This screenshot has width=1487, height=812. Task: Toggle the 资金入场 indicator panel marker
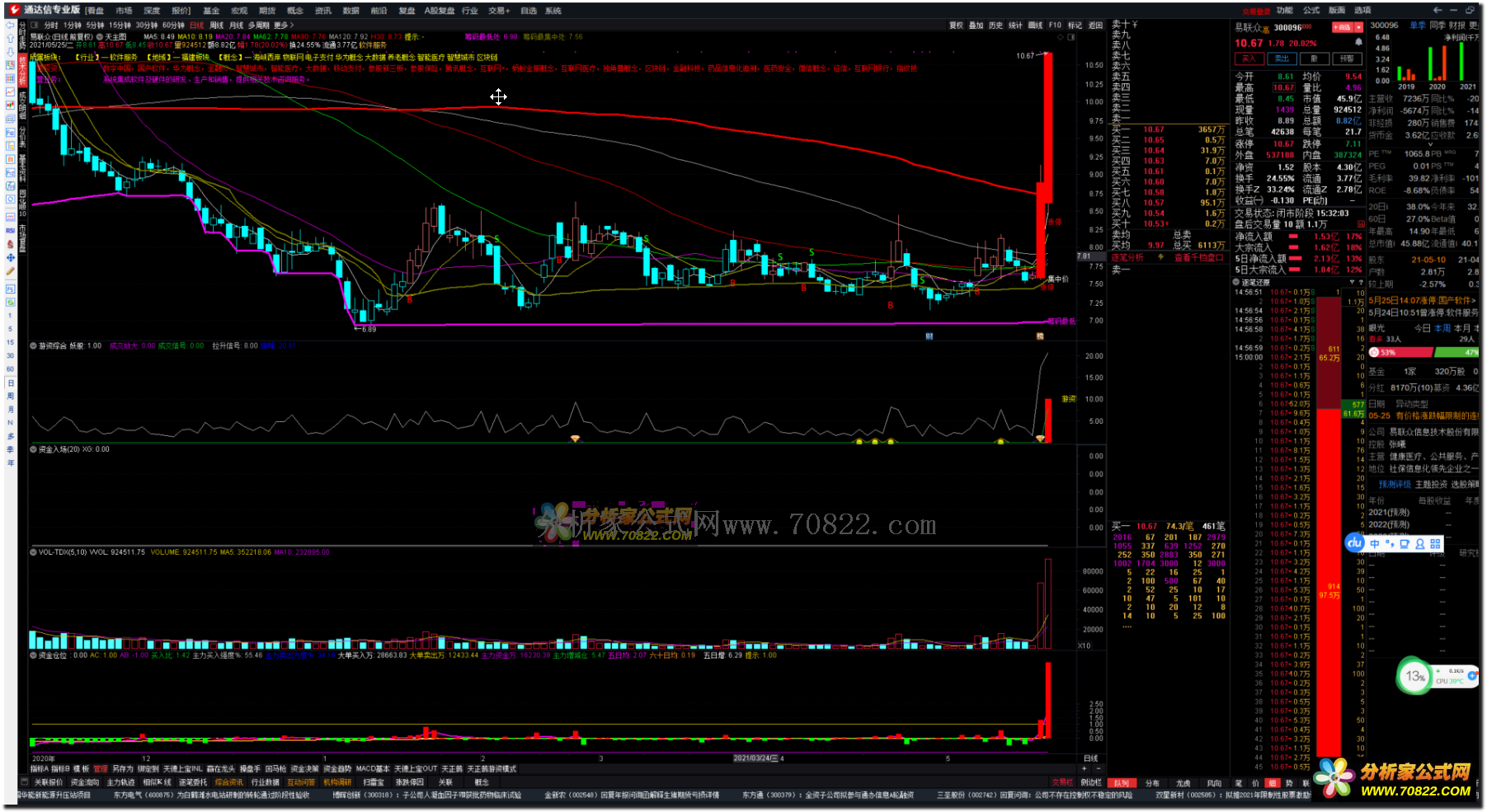click(x=34, y=449)
